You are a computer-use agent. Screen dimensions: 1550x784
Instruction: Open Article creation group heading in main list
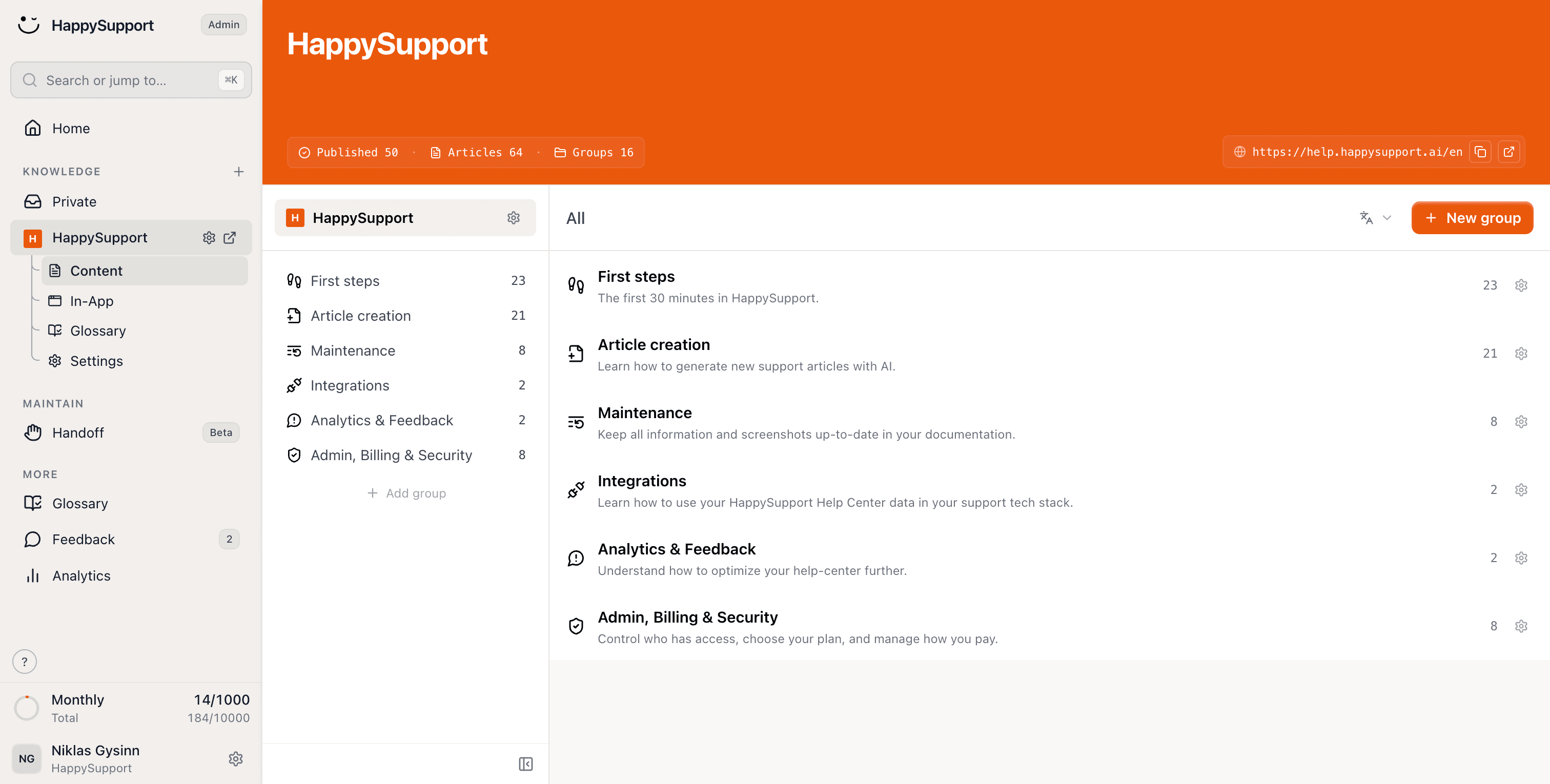click(654, 345)
